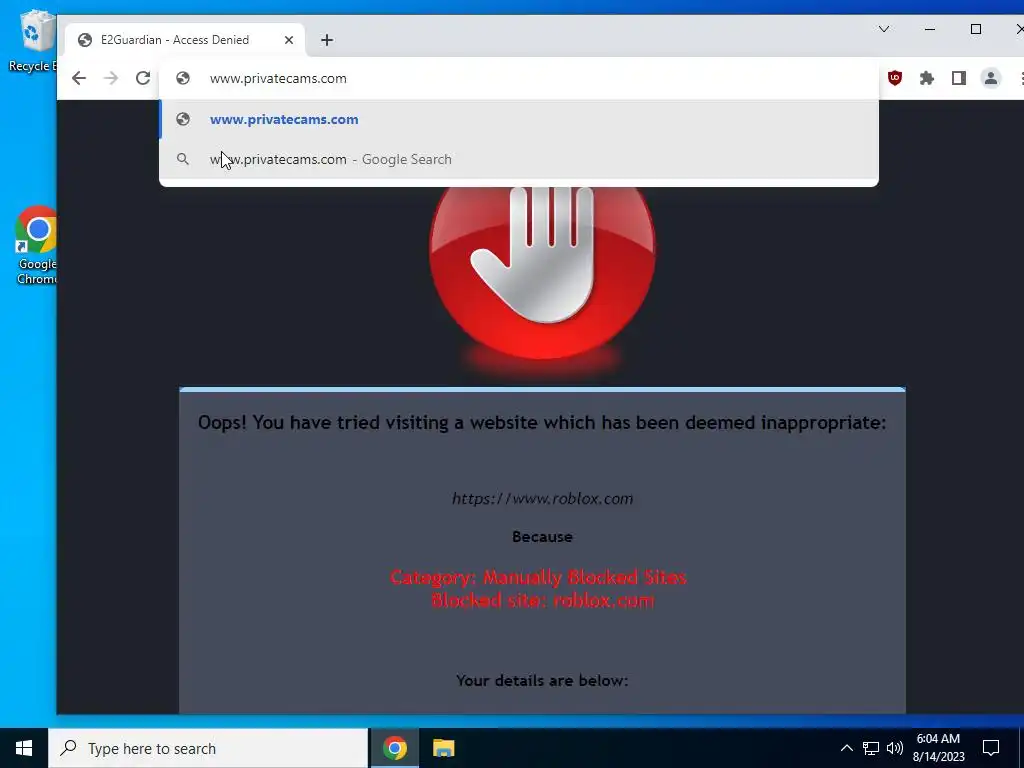Click 'Category: Manually Blocked Sites' text
The width and height of the screenshot is (1024, 768).
click(538, 577)
